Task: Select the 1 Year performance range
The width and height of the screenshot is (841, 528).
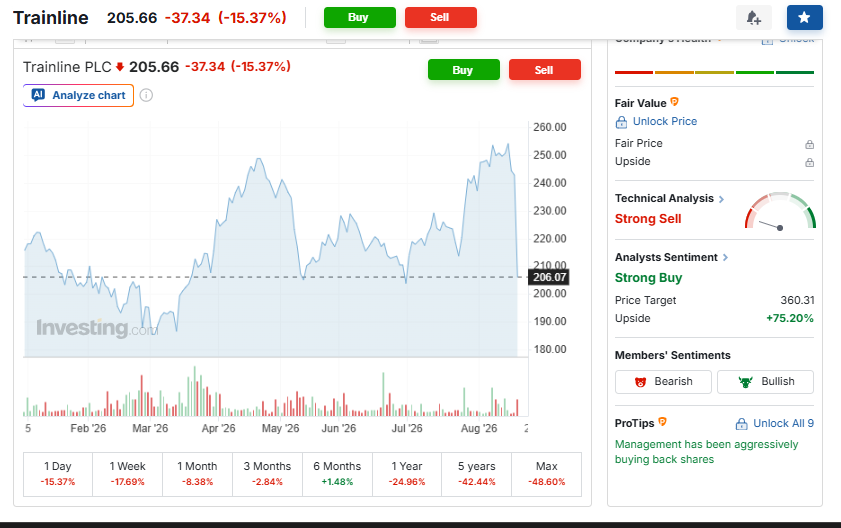Action: click(407, 474)
